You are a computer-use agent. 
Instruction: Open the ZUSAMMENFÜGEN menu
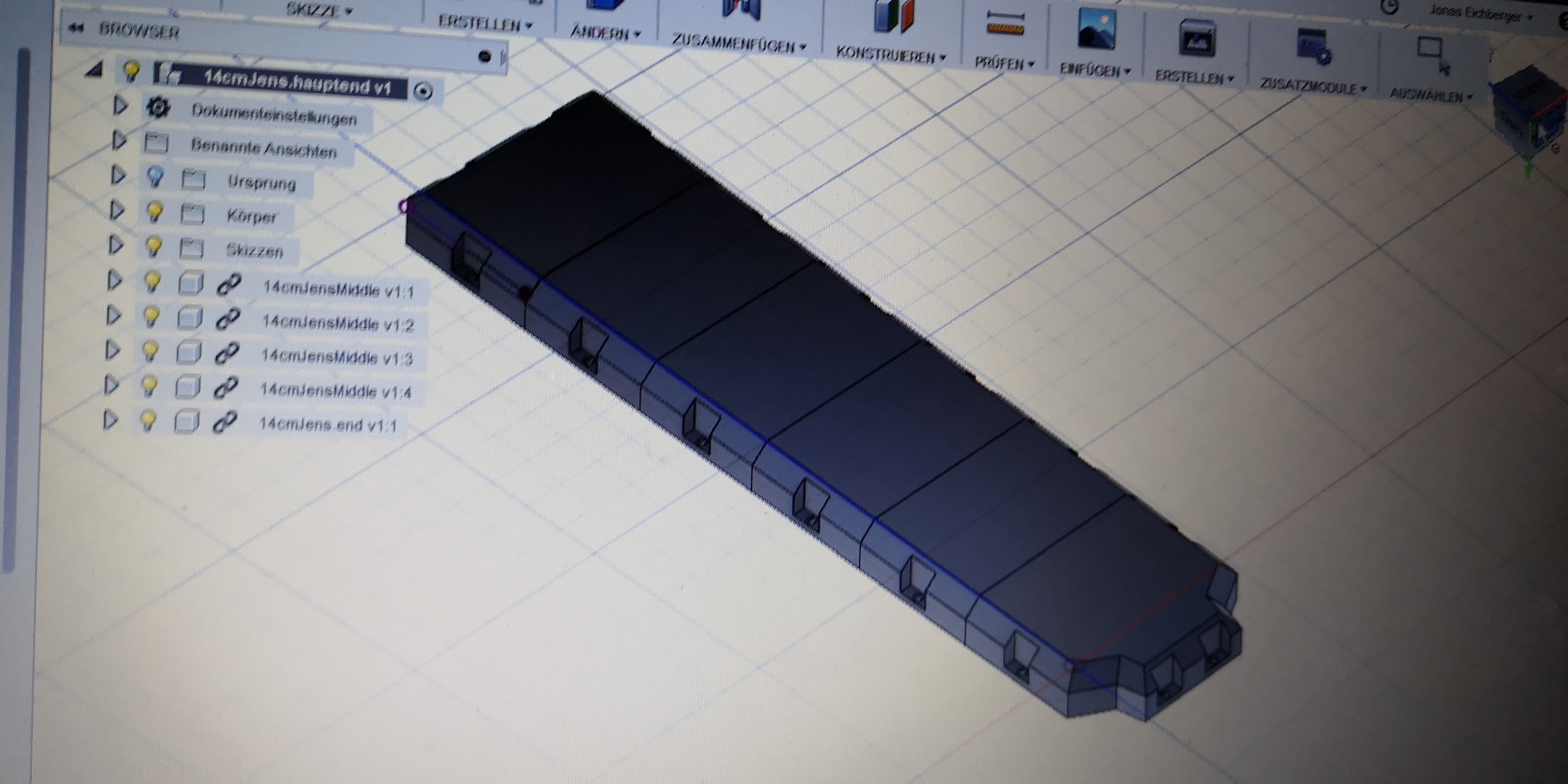pos(739,43)
